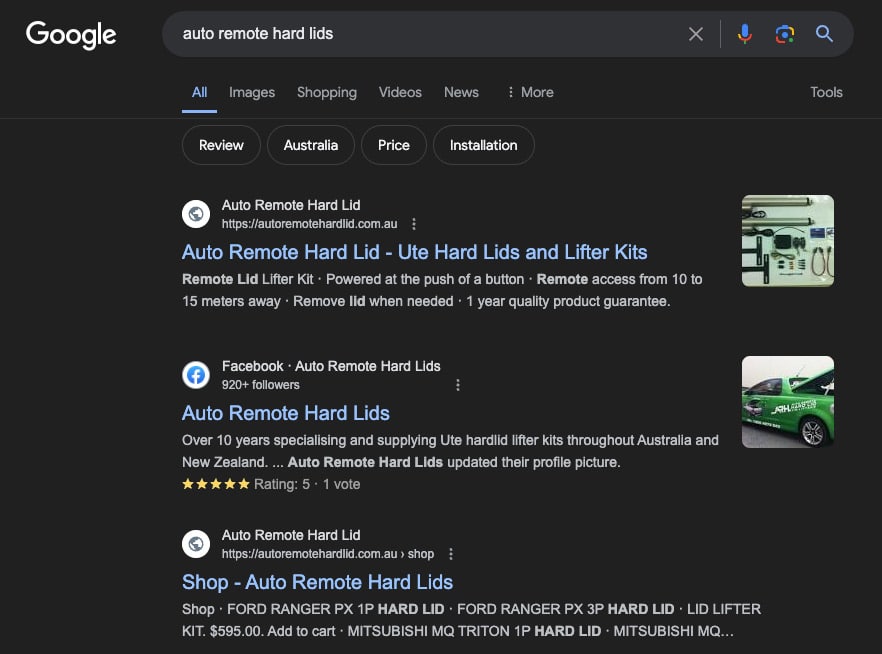Click the https://autoremotehardlid.com.au URL text
This screenshot has height=654, width=882.
309,224
